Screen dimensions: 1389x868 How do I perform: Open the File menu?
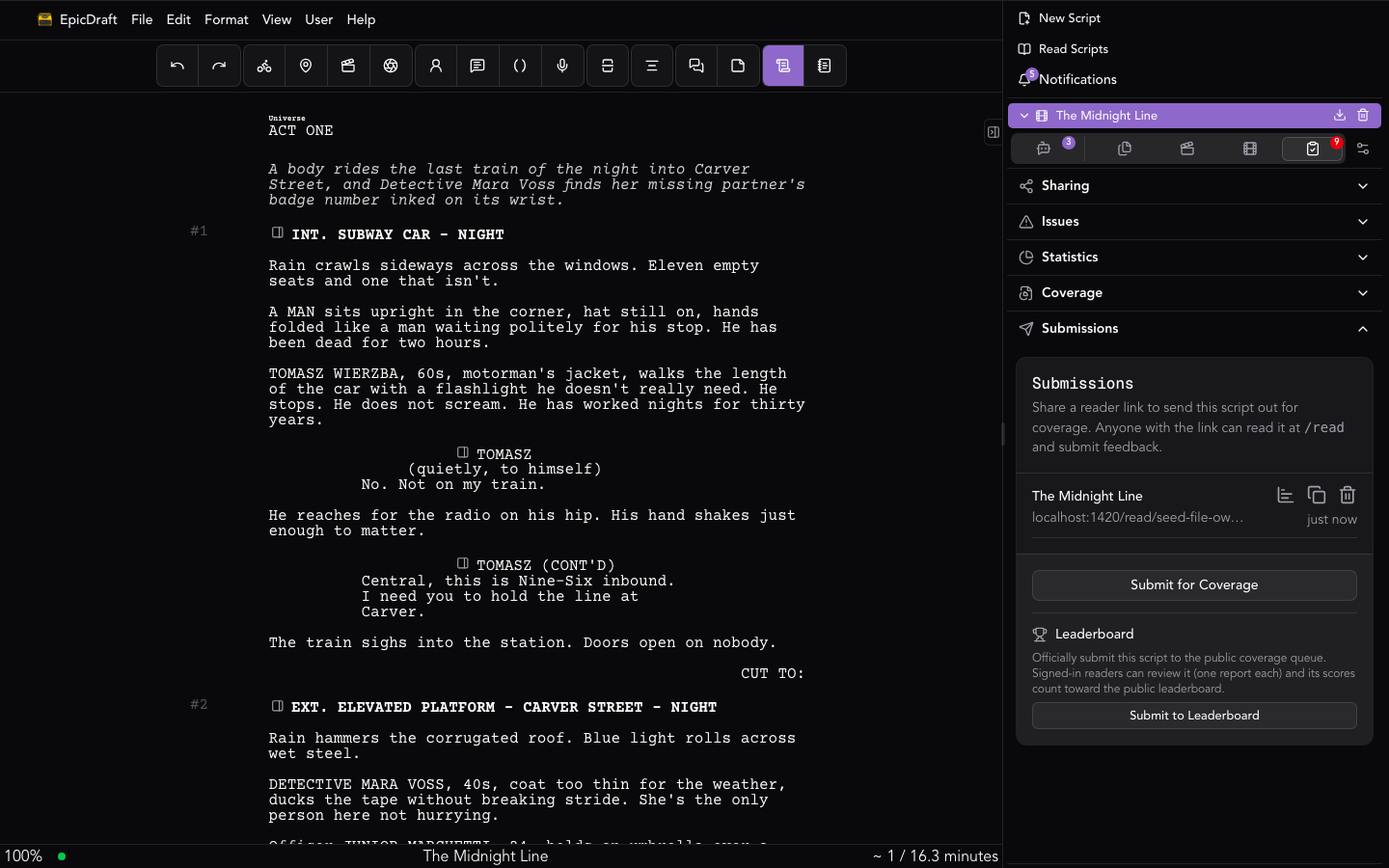tap(142, 19)
